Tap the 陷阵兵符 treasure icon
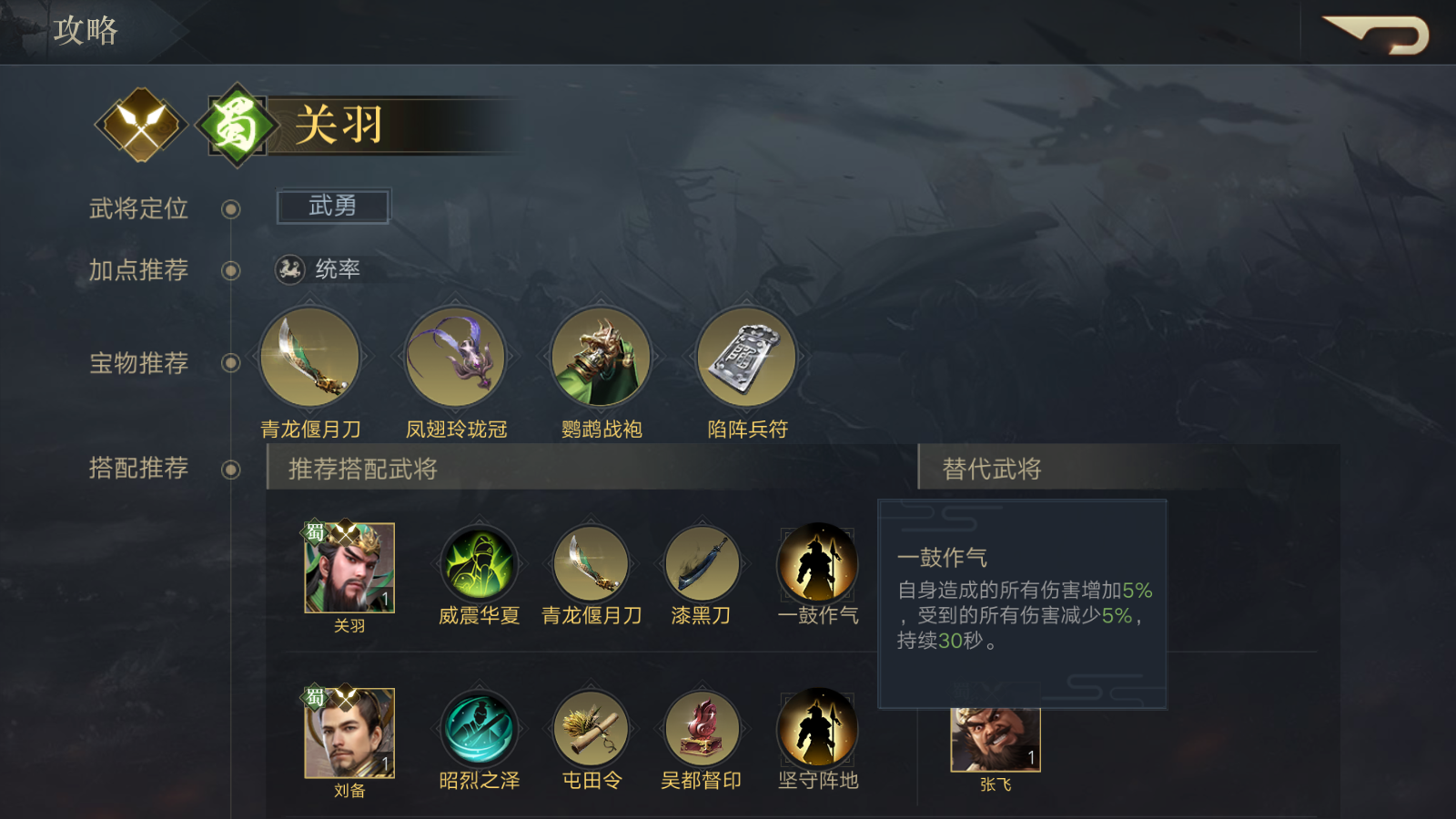This screenshot has width=1456, height=819. pyautogui.click(x=746, y=357)
